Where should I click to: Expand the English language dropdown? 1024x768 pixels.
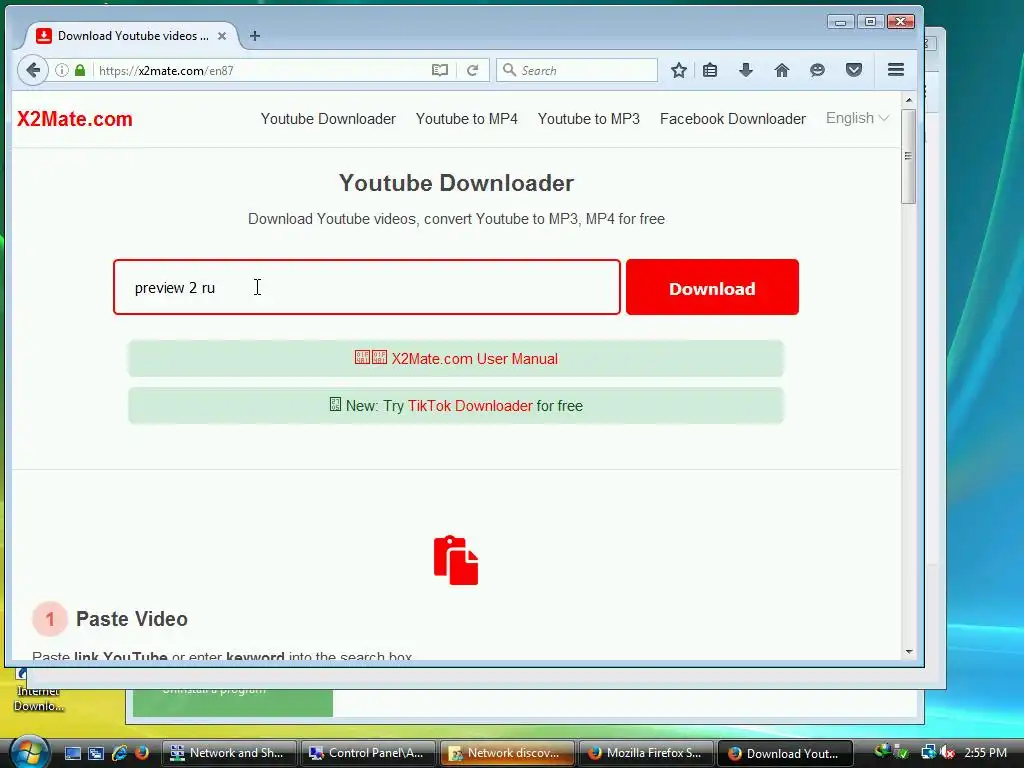pyautogui.click(x=857, y=118)
